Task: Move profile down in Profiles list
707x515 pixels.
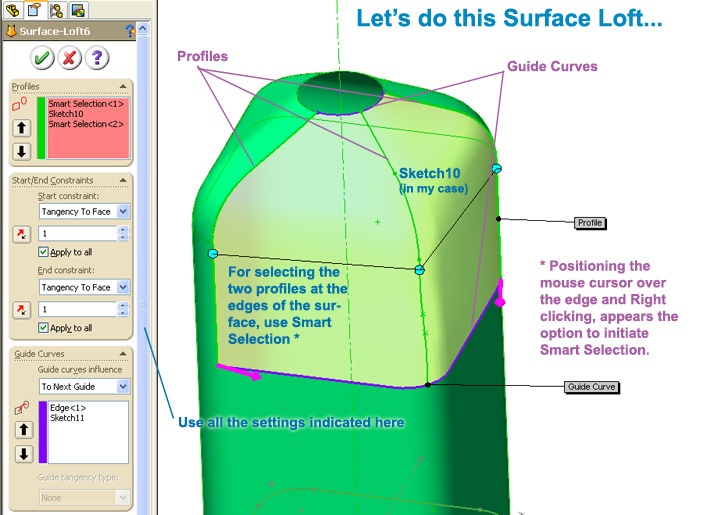Action: [21, 151]
